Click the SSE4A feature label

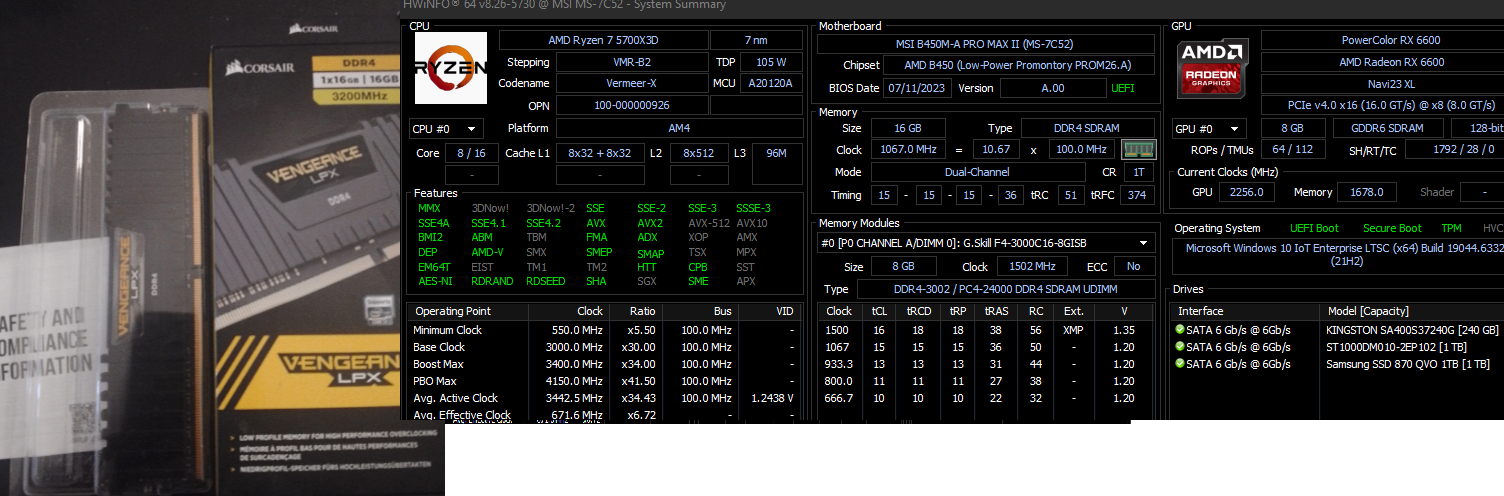click(x=434, y=223)
